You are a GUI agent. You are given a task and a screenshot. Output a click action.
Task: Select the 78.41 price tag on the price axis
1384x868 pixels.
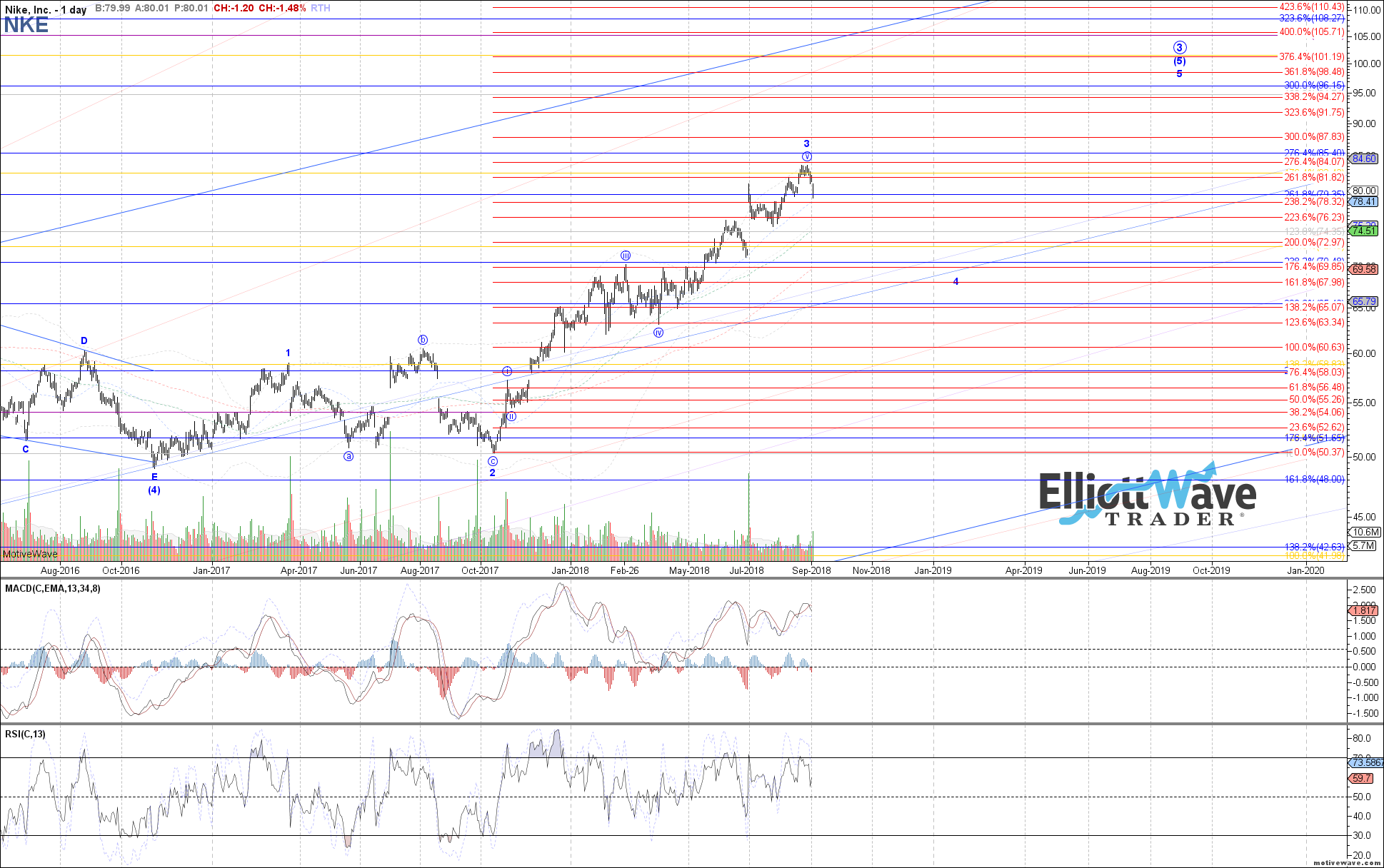[x=1365, y=202]
